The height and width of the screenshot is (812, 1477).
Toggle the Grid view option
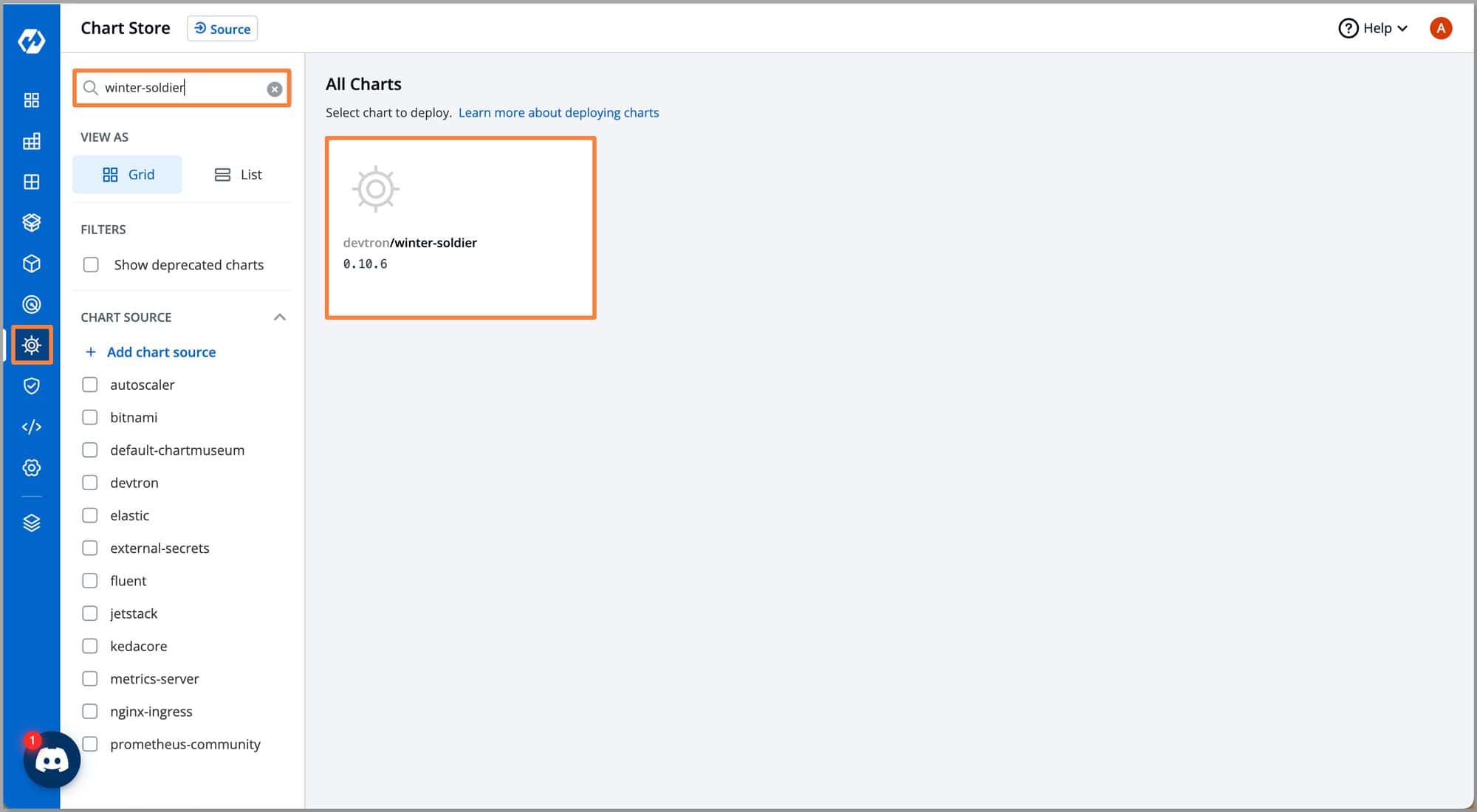click(128, 174)
